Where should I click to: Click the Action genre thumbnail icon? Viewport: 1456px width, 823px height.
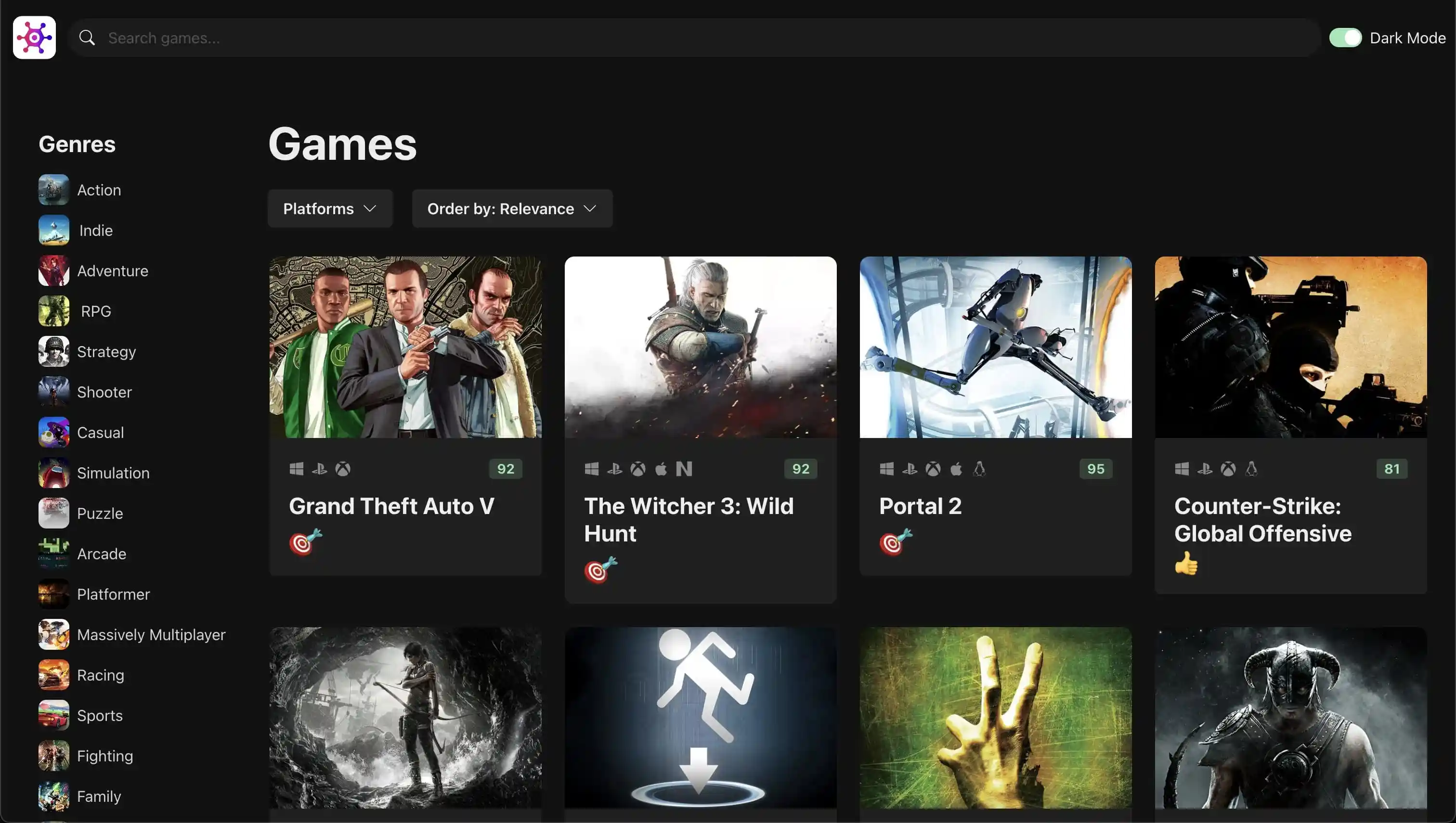pos(54,190)
